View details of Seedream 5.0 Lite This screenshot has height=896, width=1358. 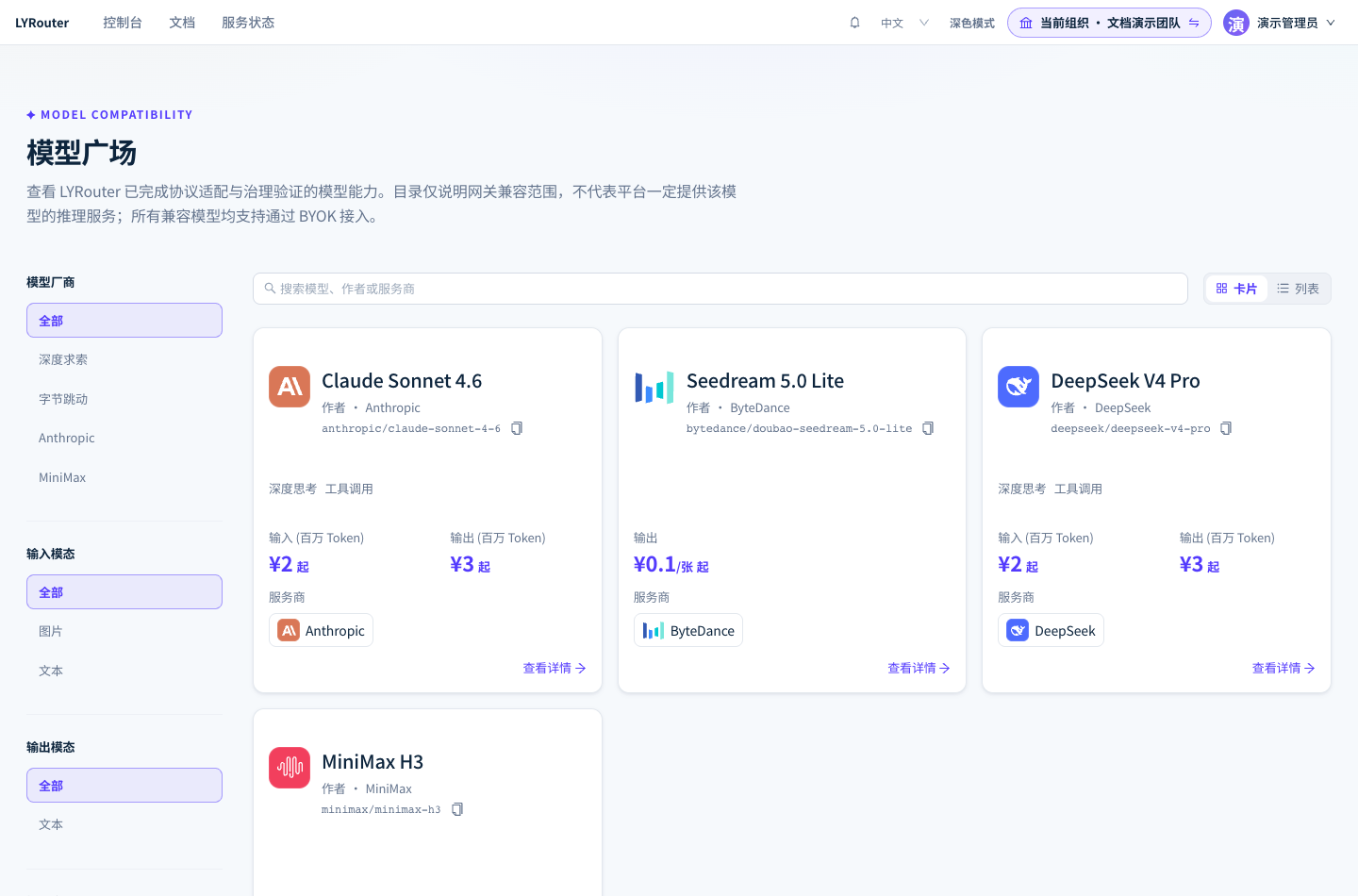tap(919, 668)
